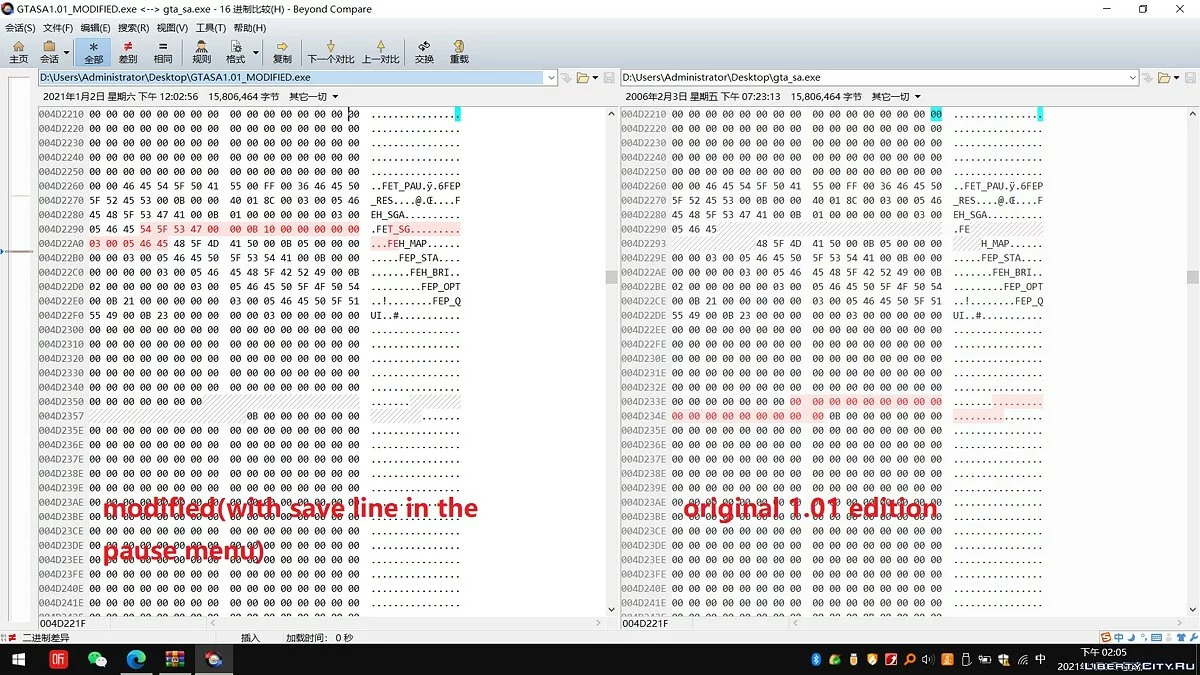This screenshot has width=1200, height=675.
Task: Toggle the Same (相同) filter
Action: click(x=162, y=52)
